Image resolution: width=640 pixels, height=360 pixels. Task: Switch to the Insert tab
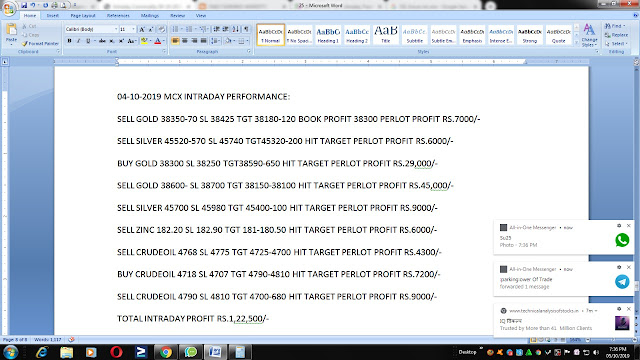52,16
